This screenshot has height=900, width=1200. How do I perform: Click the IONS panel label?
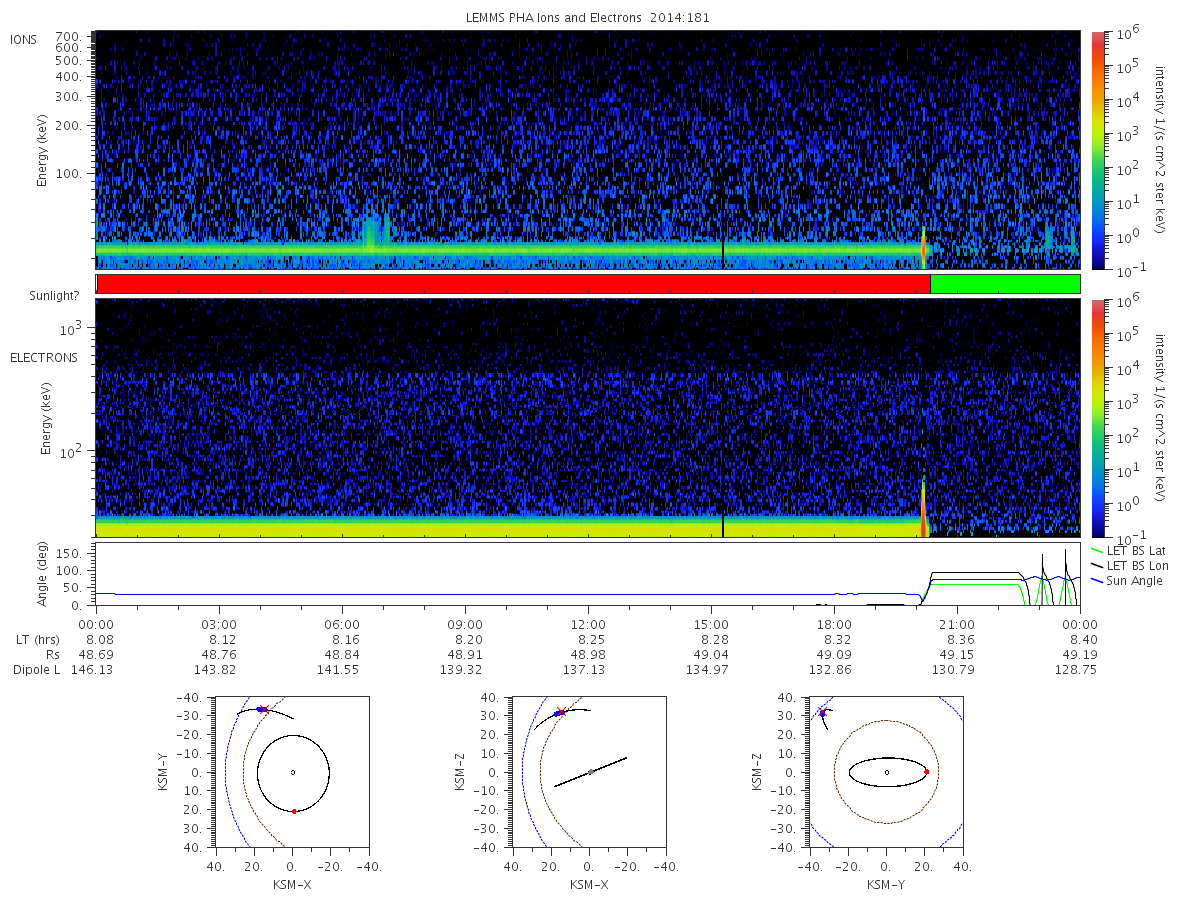coord(24,39)
